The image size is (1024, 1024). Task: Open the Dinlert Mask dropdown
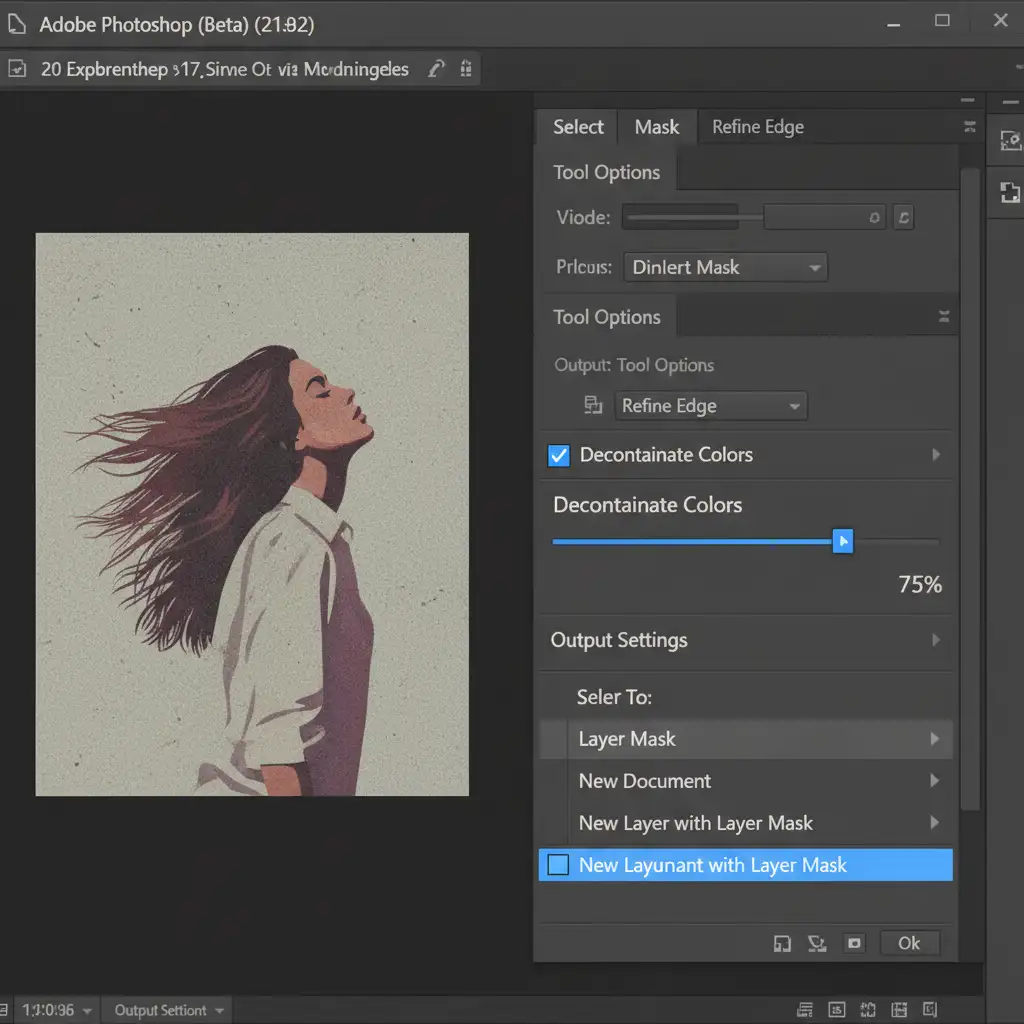click(725, 267)
